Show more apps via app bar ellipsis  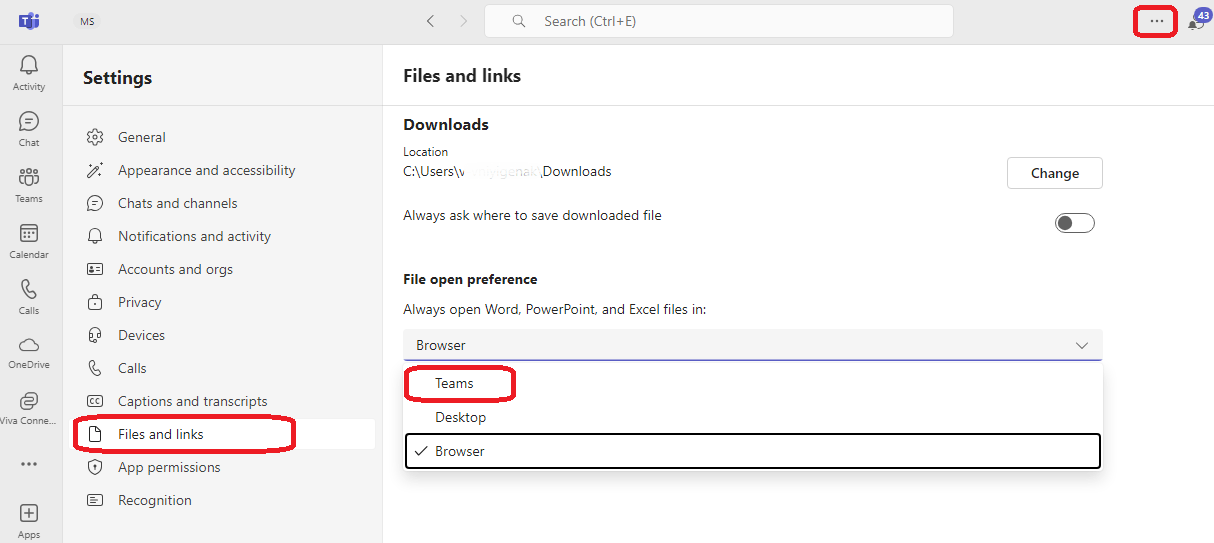pyautogui.click(x=29, y=464)
